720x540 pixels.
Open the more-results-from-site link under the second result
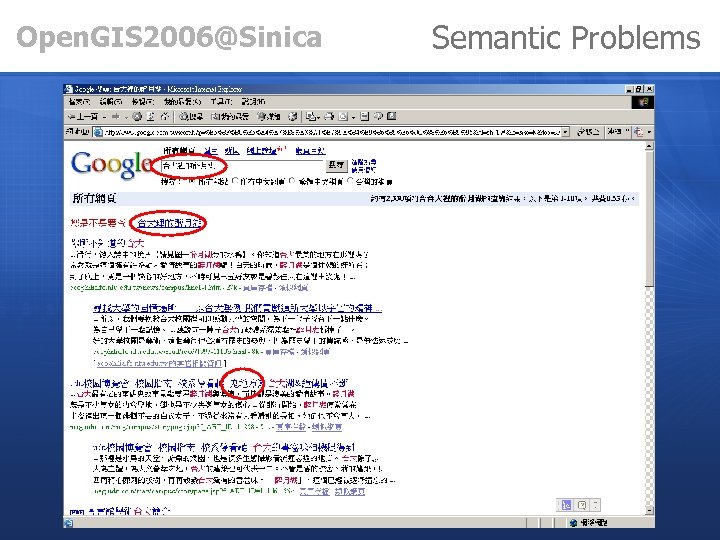pos(160,364)
